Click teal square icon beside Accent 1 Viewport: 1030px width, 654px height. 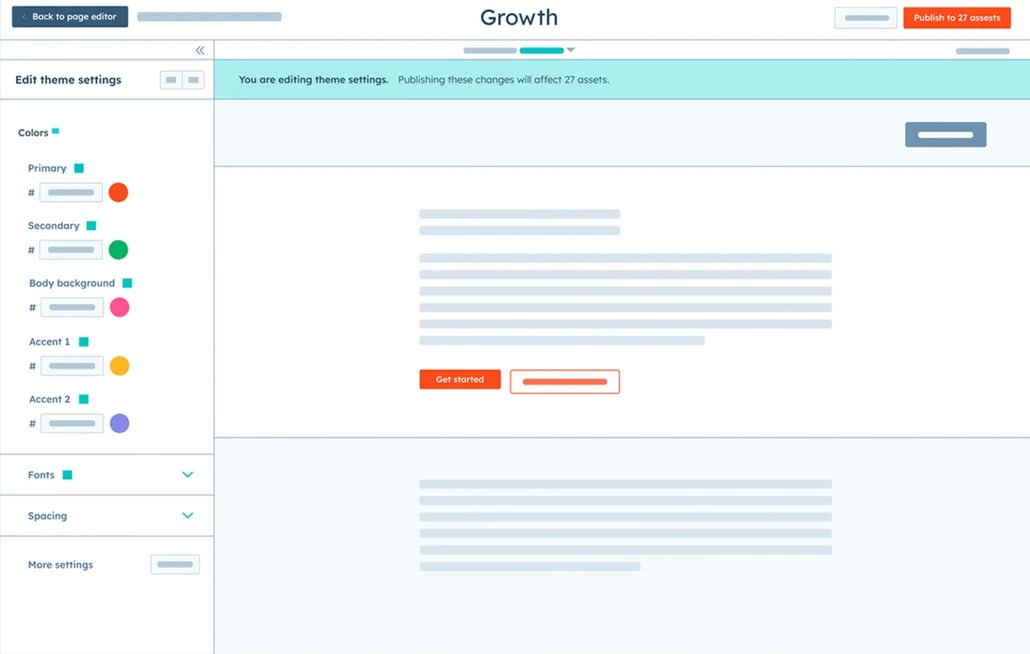click(84, 342)
